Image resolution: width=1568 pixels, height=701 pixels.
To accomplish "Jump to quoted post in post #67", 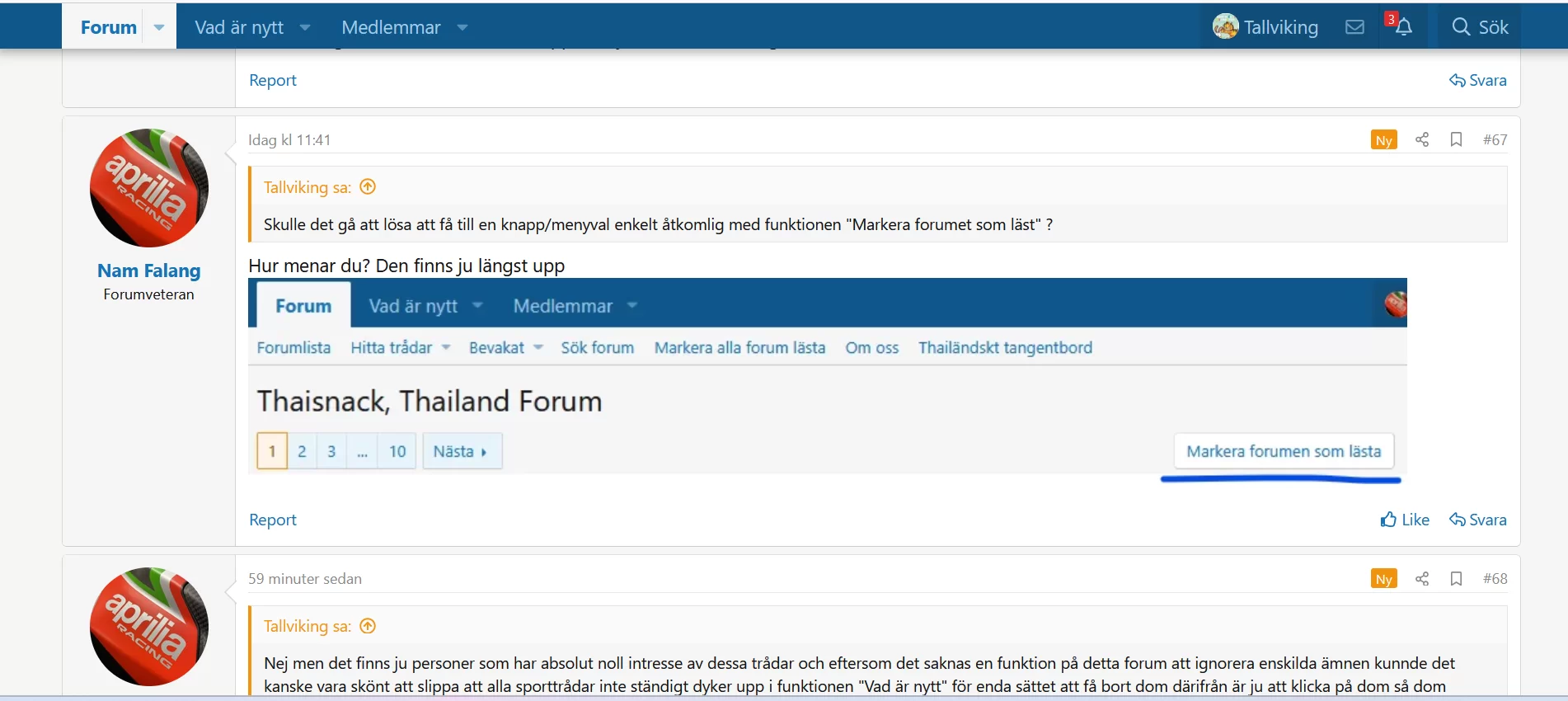I will pyautogui.click(x=369, y=187).
